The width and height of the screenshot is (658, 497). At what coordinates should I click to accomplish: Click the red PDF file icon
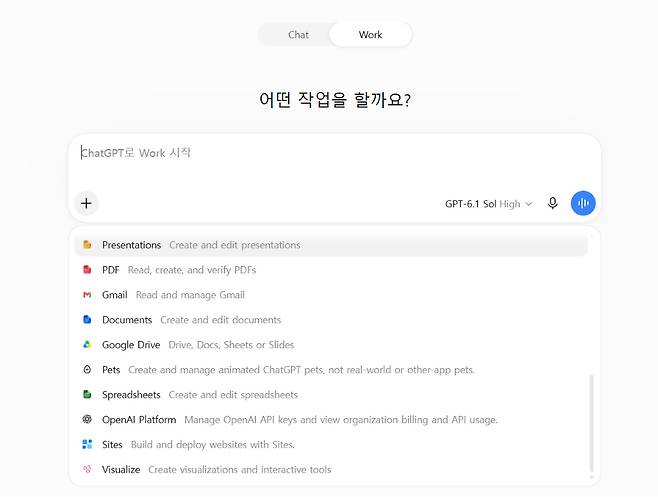(x=87, y=269)
